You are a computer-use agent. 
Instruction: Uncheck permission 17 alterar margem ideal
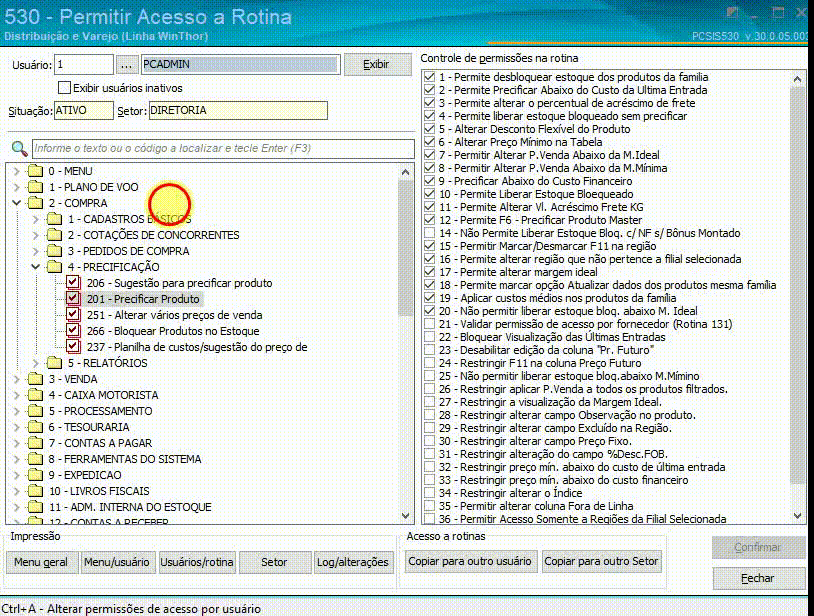(x=430, y=272)
